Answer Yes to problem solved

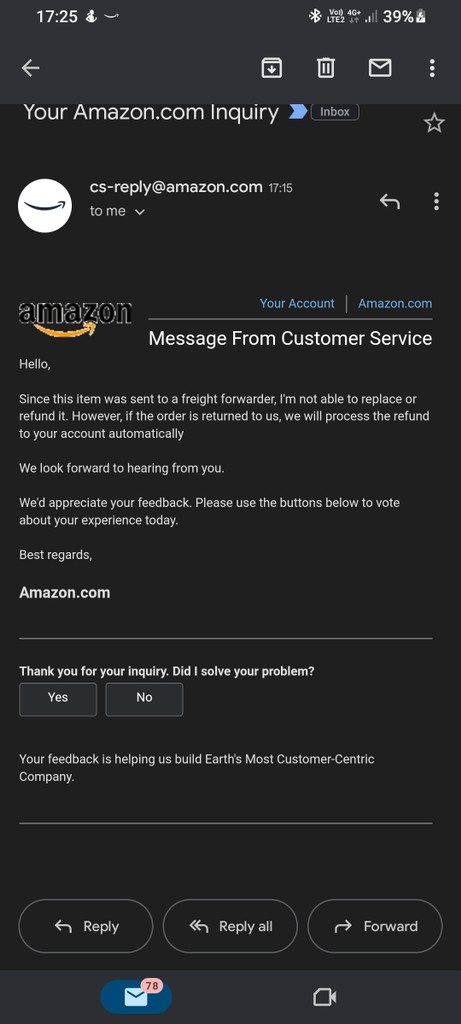(x=58, y=699)
